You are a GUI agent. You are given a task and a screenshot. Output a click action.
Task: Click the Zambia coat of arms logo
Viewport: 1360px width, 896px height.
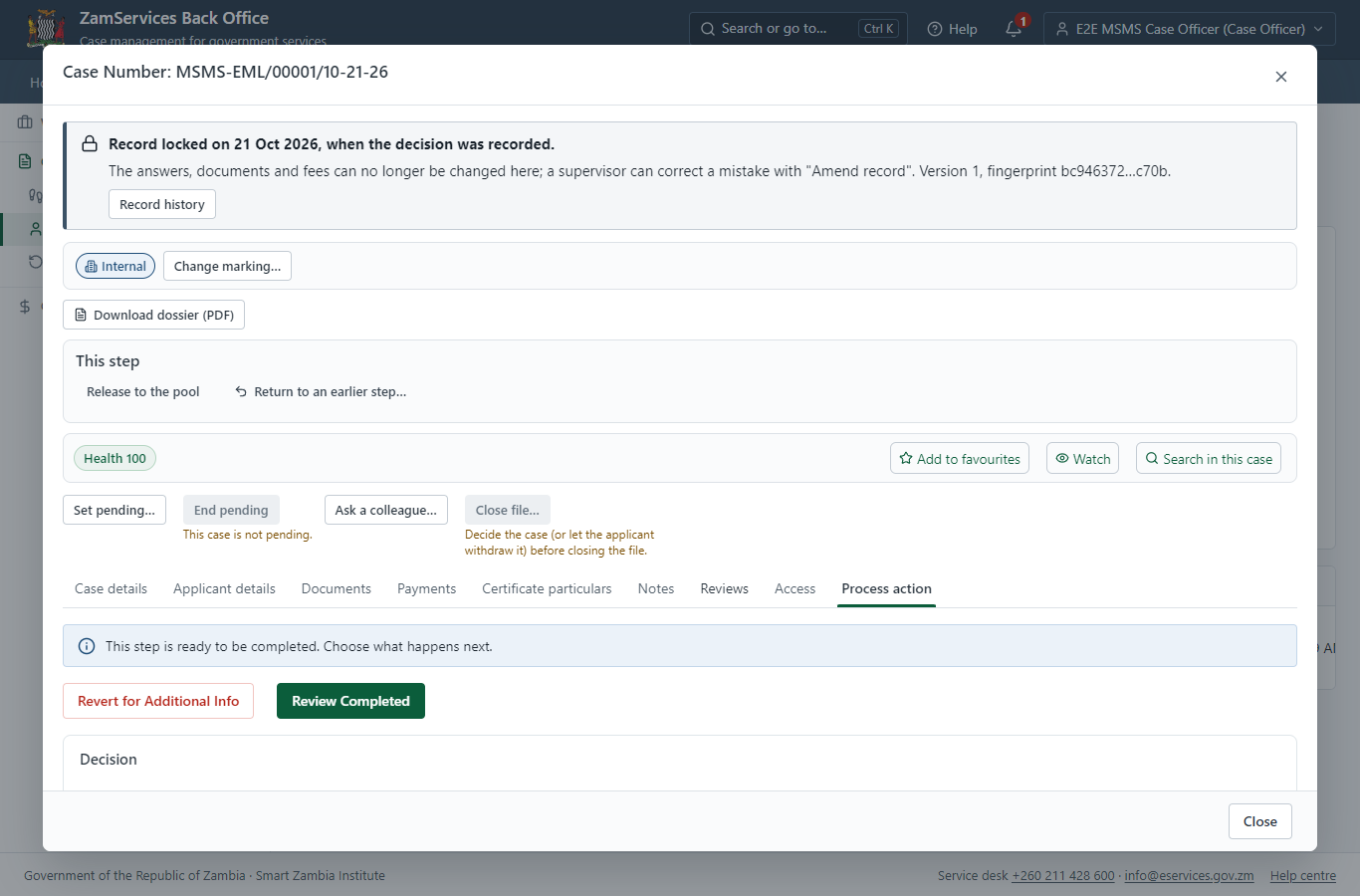pos(46,28)
